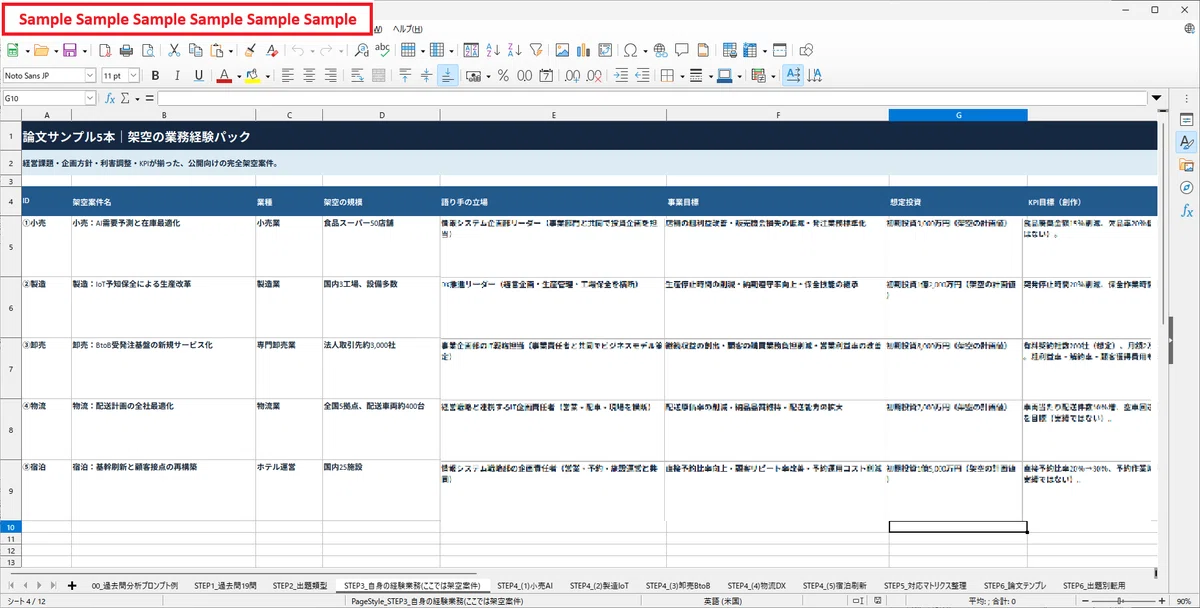Click the Copy icon
This screenshot has width=1200, height=608.
195,50
